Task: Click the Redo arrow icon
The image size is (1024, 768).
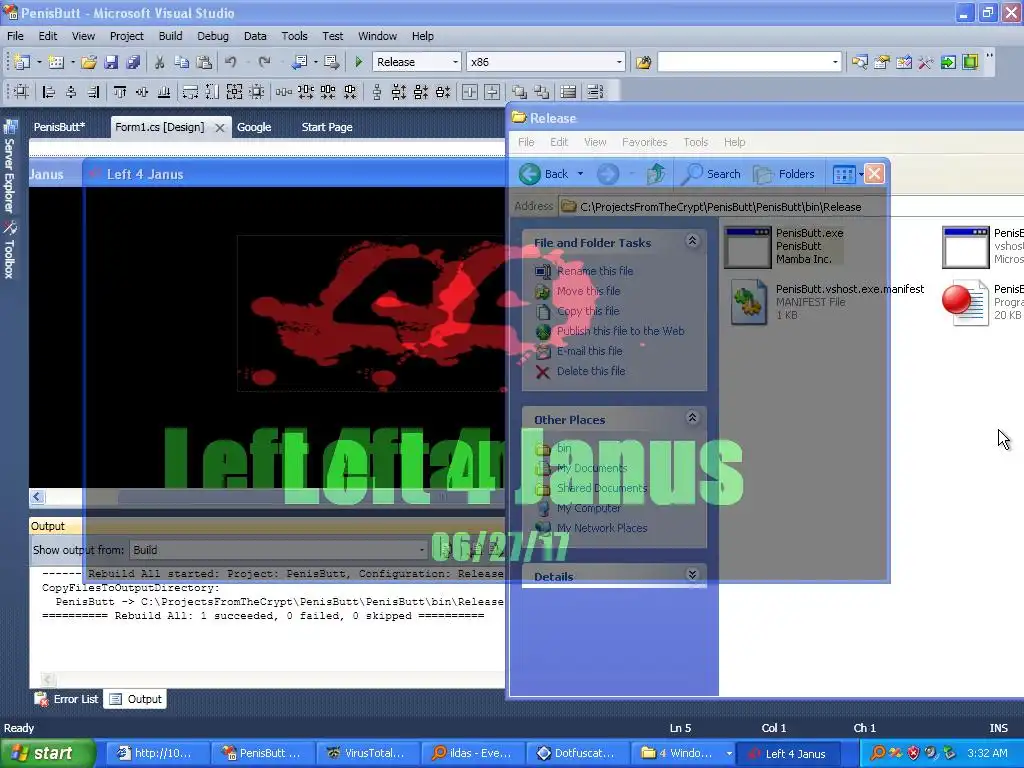Action: [x=264, y=62]
